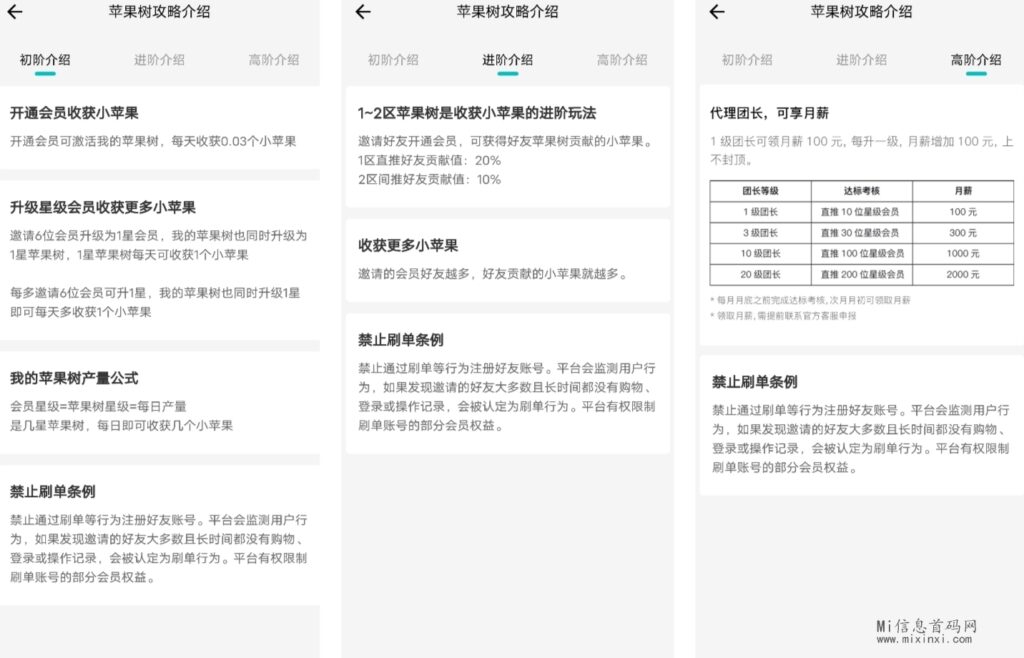The height and width of the screenshot is (658, 1024).
Task: Switch to 进阶介绍 tab on left screen
Action: click(160, 60)
